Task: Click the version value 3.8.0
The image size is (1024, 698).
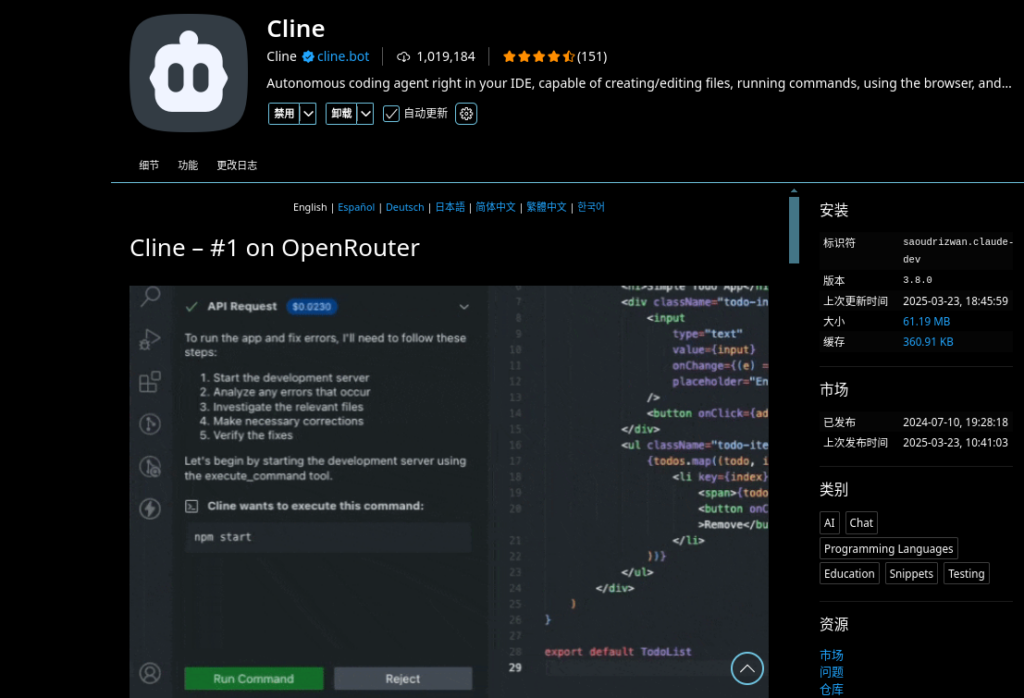Action: coord(918,280)
